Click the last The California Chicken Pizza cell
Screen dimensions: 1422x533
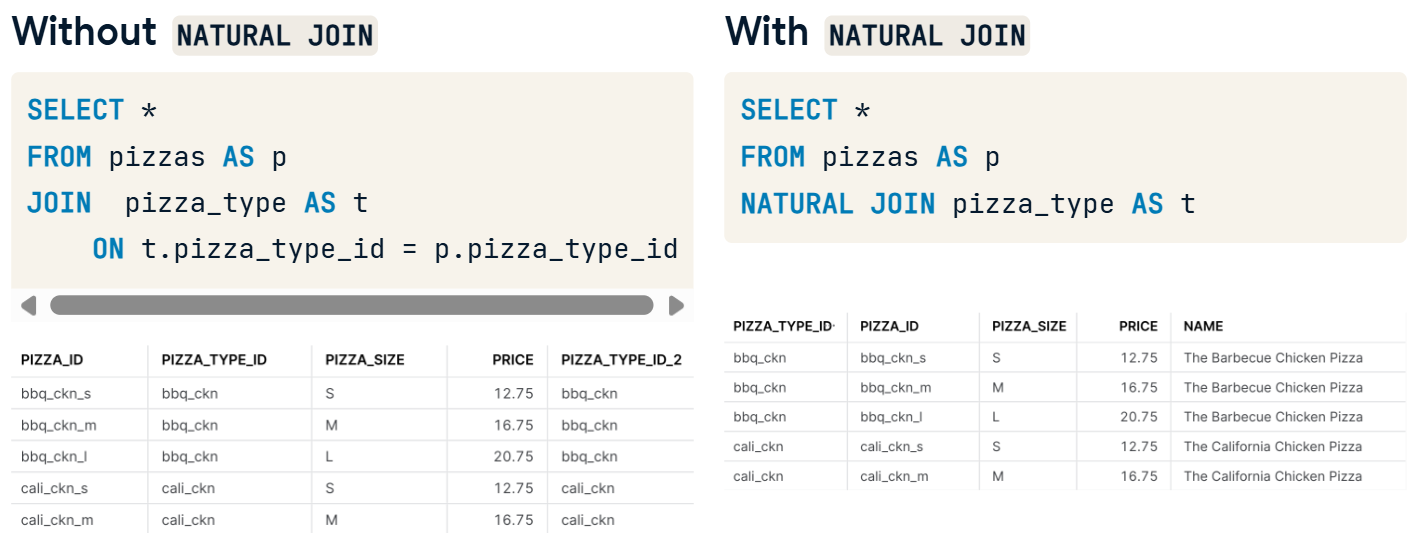(1273, 476)
